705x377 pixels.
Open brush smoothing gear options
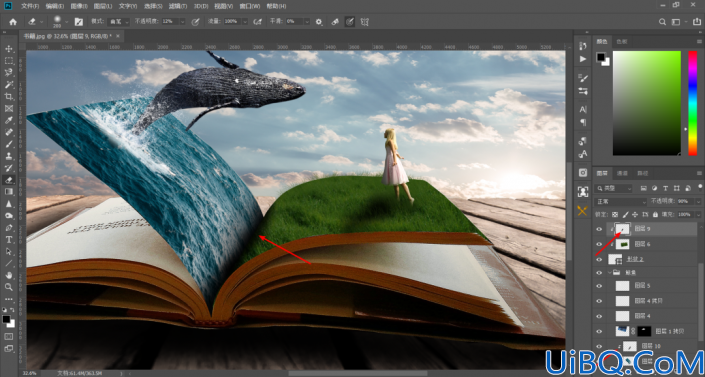coord(319,22)
